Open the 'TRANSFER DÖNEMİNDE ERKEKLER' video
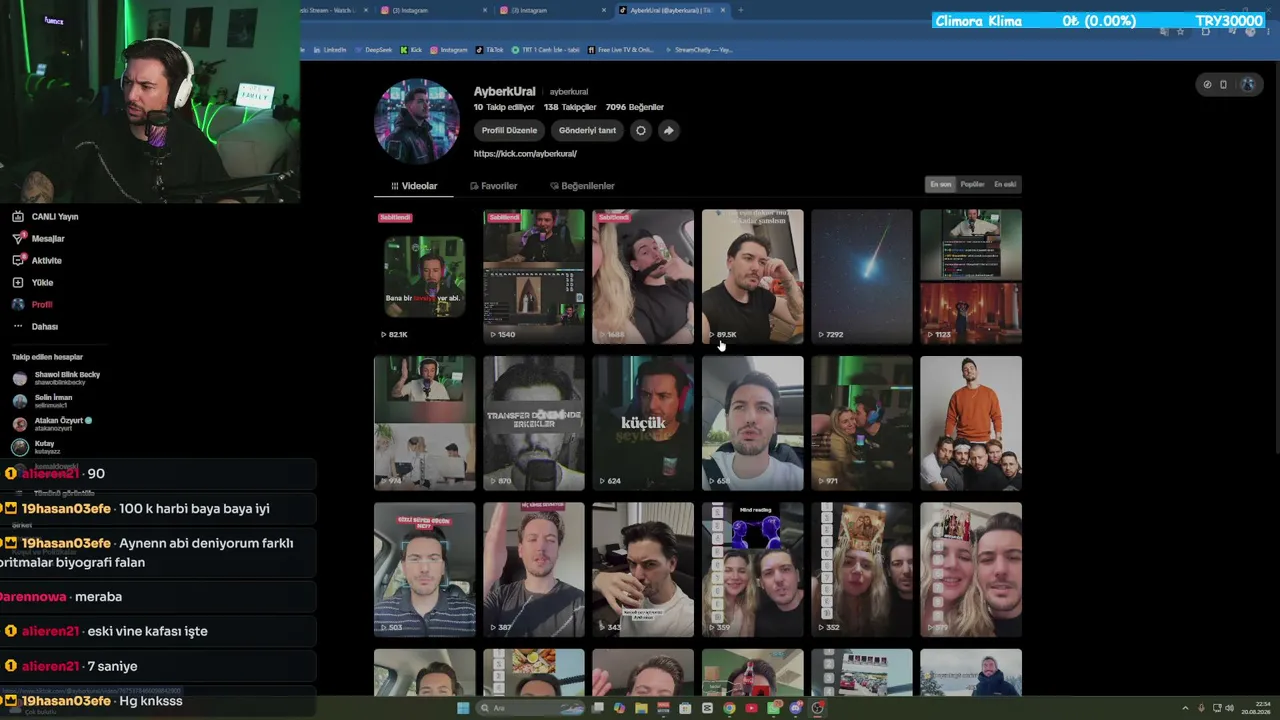Viewport: 1280px width, 720px height. pyautogui.click(x=534, y=423)
